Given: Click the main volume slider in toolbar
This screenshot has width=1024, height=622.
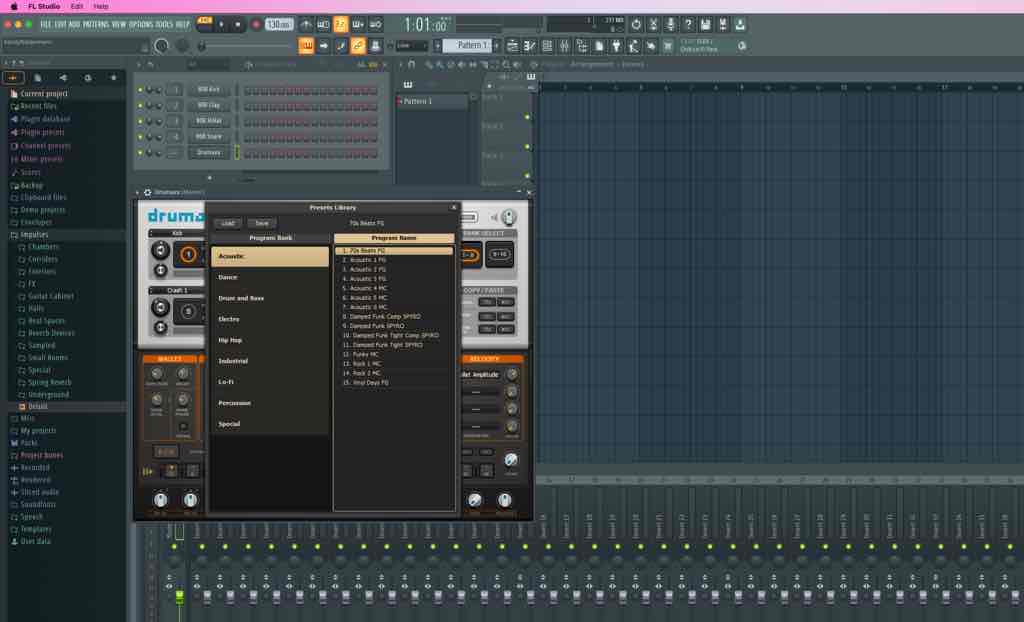Looking at the screenshot, I should click(245, 46).
